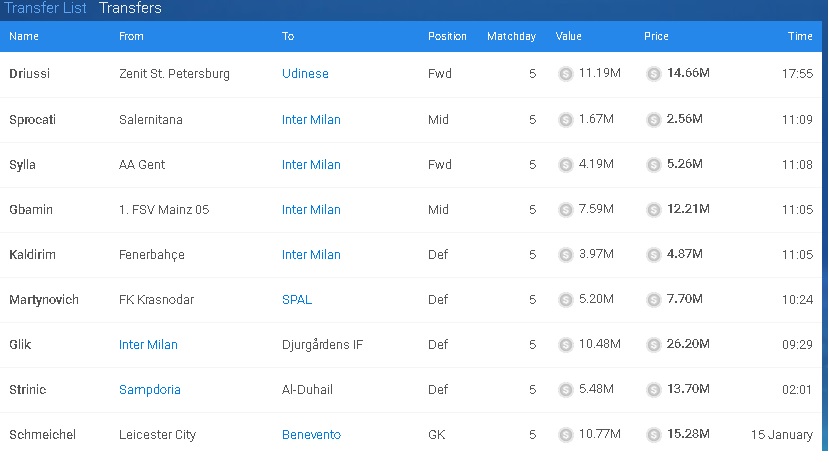Click the 15 January date entry
Screen dimensions: 829x463
click(782, 434)
